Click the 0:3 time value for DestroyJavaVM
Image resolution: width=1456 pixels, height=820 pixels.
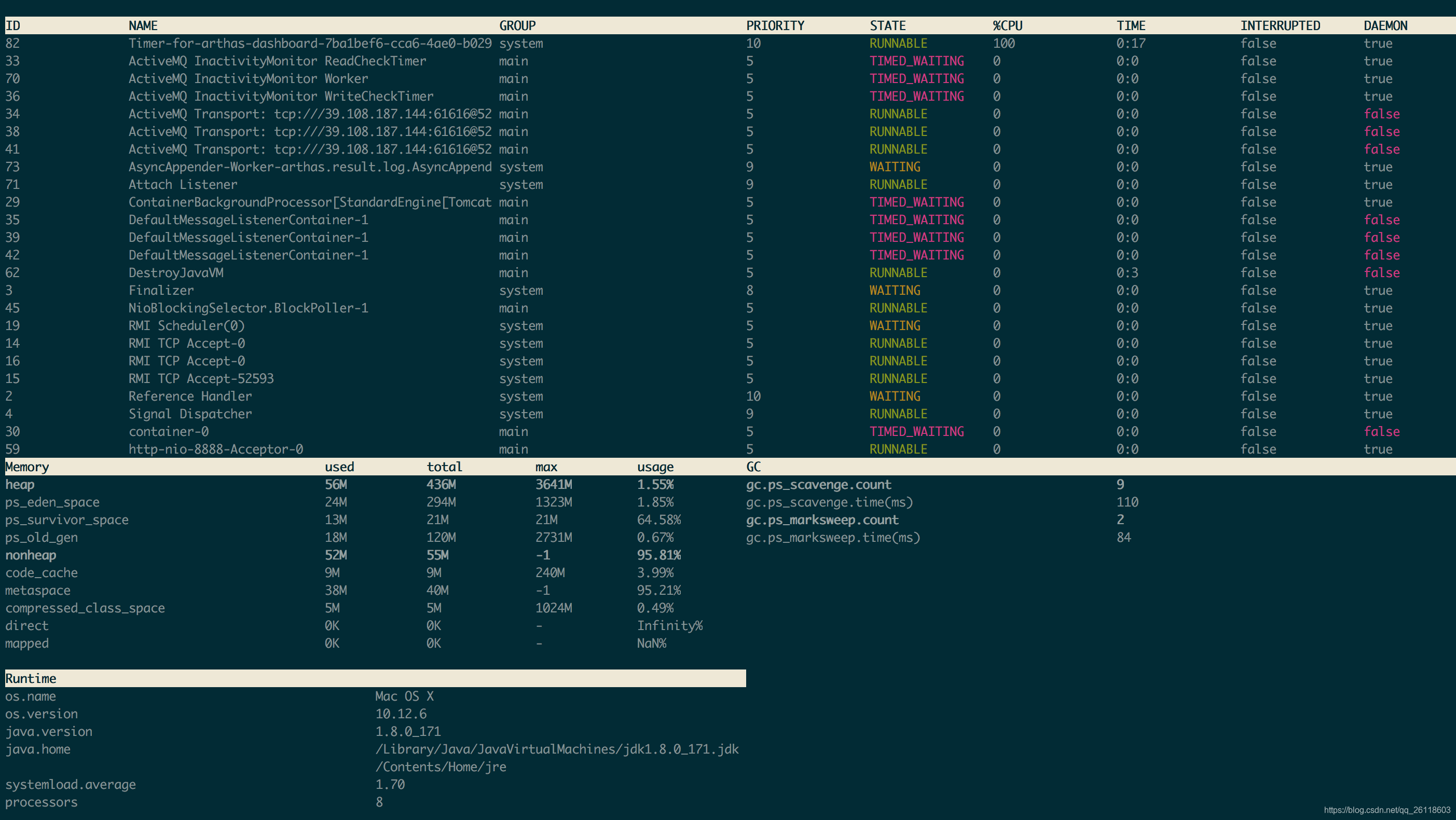1128,272
